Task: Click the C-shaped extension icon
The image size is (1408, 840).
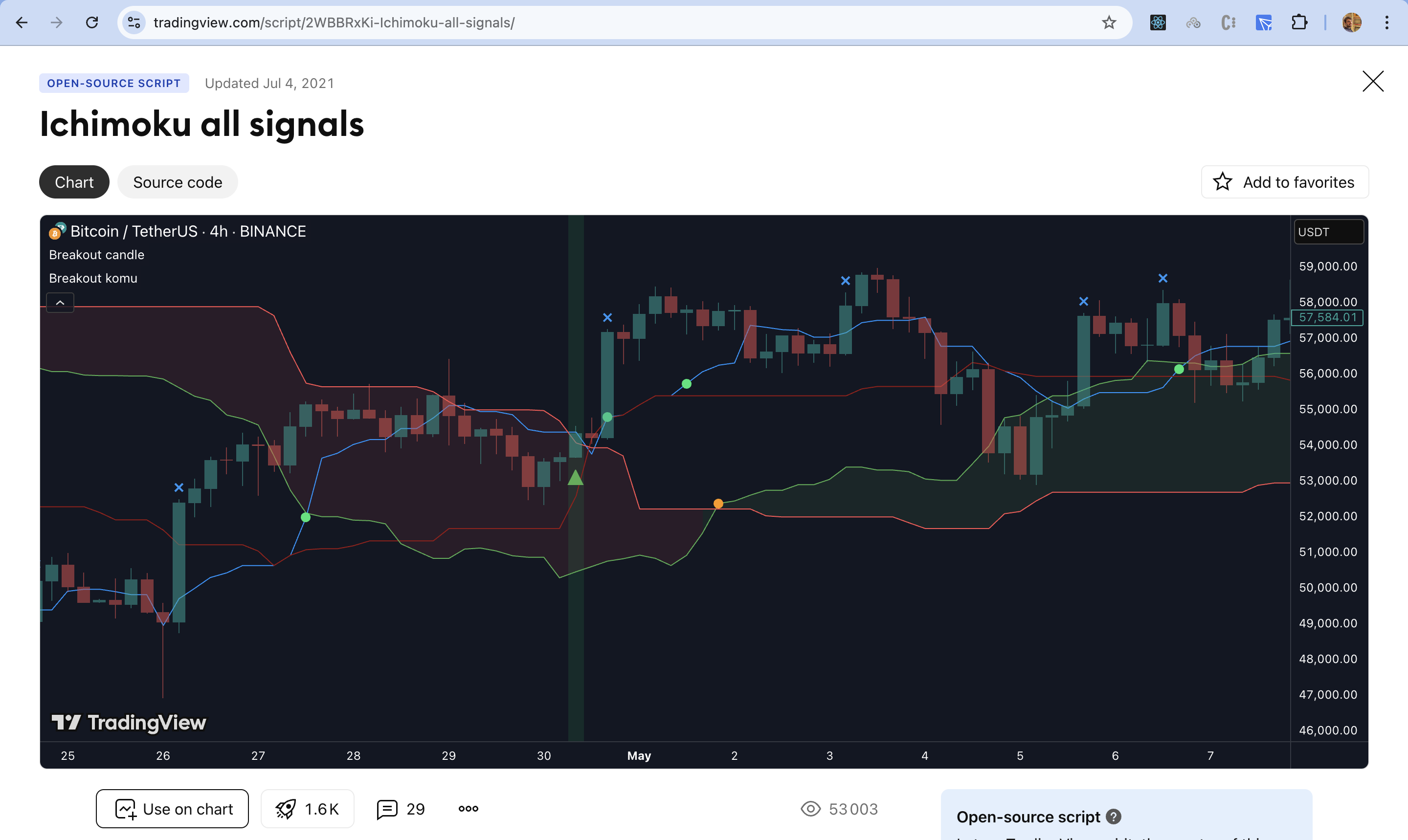Action: [x=1228, y=22]
